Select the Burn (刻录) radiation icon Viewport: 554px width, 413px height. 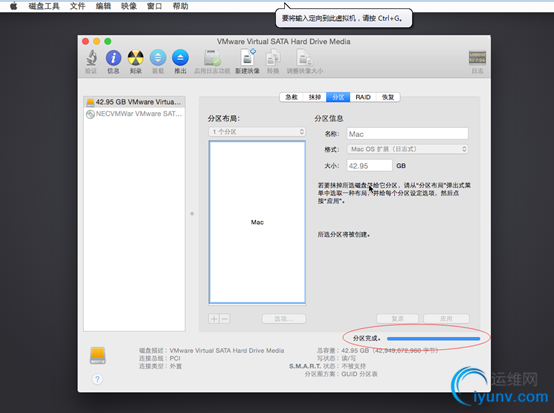click(136, 58)
